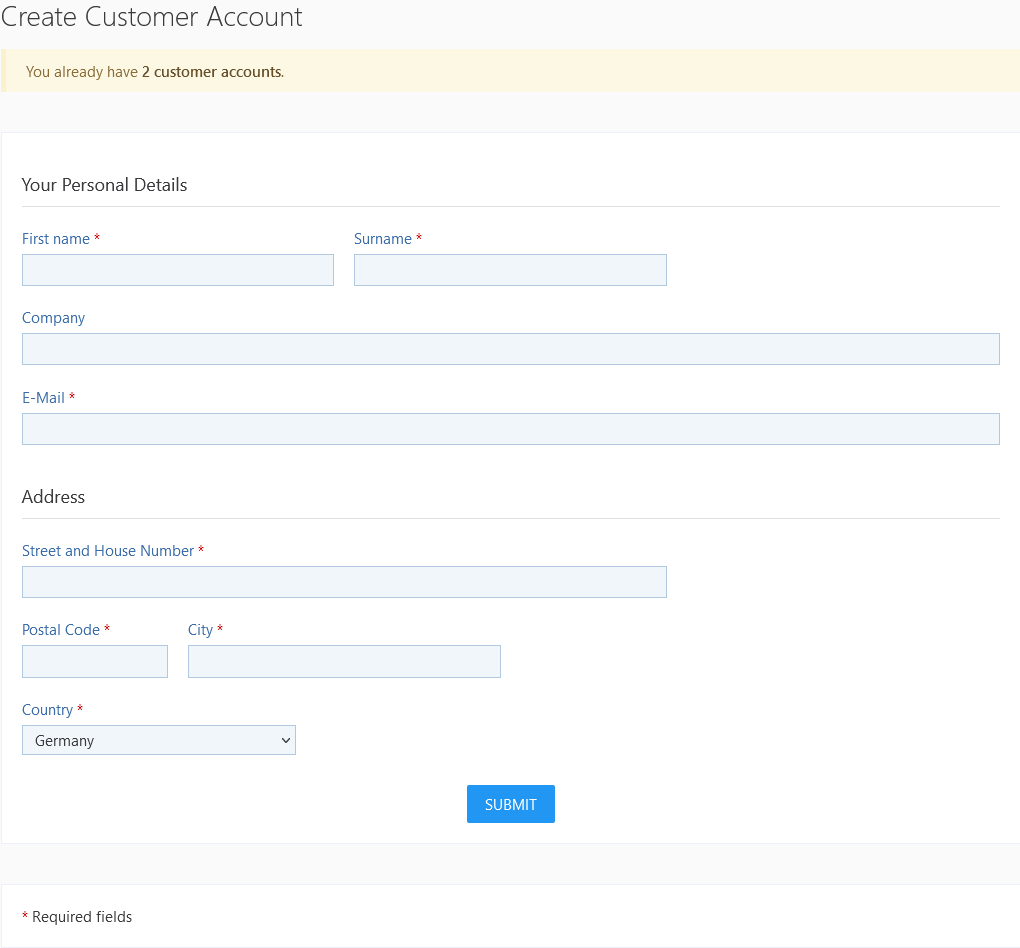This screenshot has height=948, width=1020.
Task: Click the "City" field label
Action: coord(200,630)
